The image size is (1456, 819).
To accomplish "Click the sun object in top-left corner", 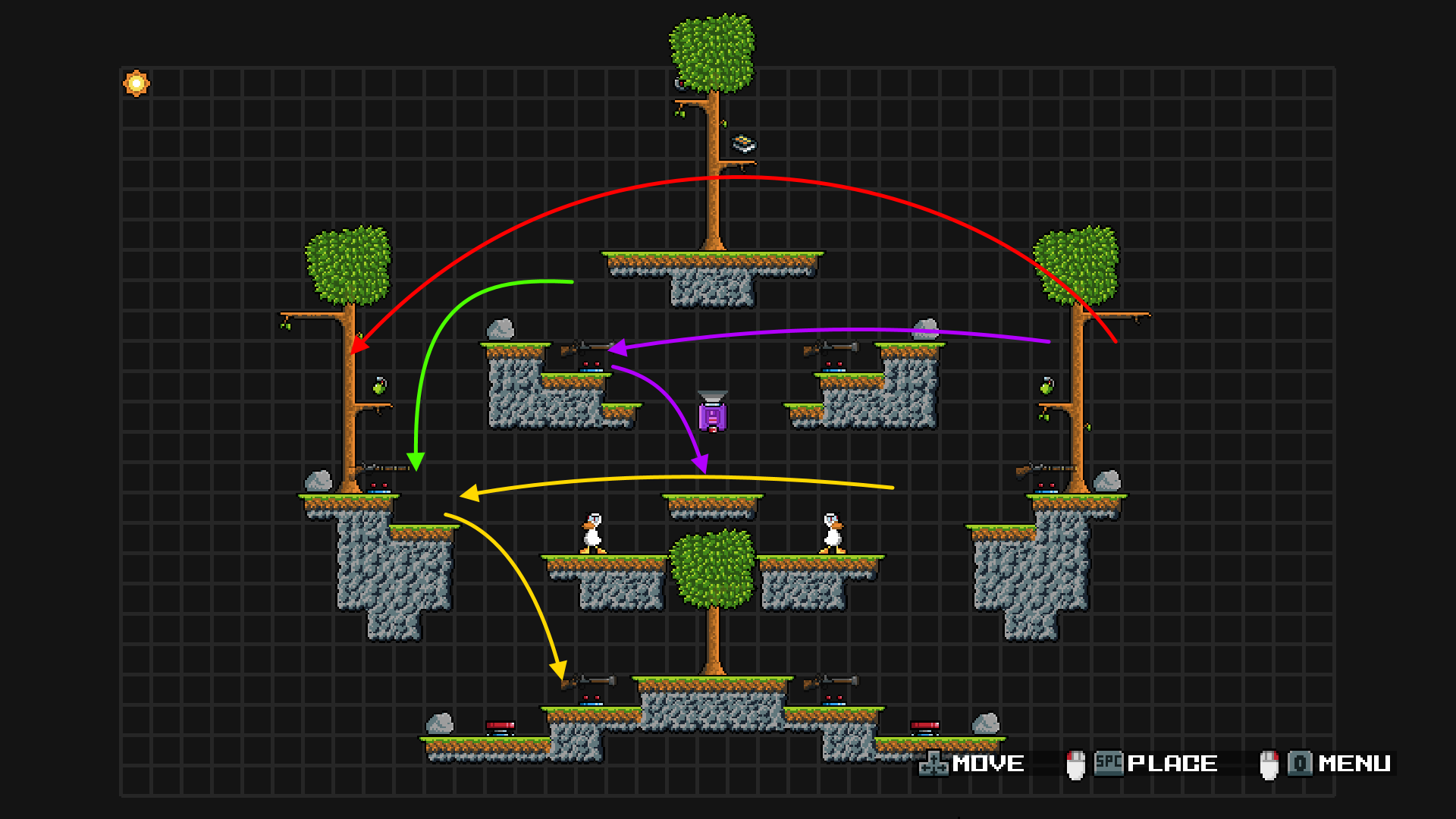I will tap(136, 83).
